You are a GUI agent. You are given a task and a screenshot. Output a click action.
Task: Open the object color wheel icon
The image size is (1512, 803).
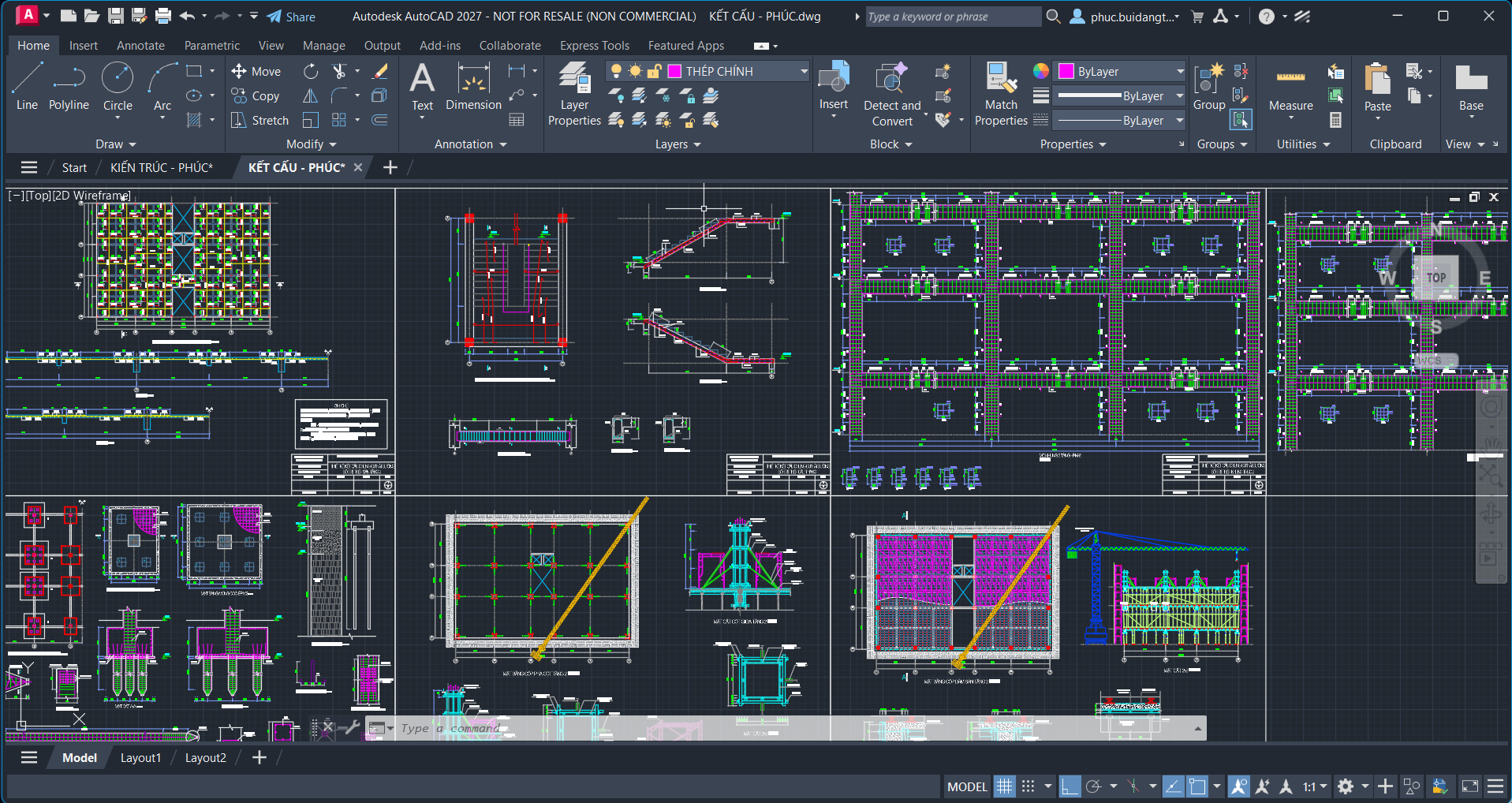(x=1041, y=71)
